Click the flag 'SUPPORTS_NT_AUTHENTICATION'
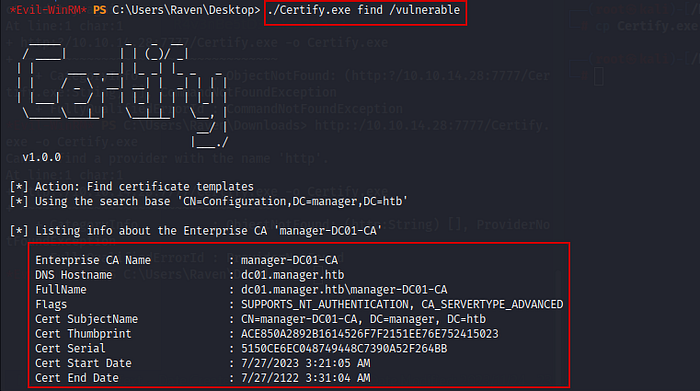 coord(325,304)
